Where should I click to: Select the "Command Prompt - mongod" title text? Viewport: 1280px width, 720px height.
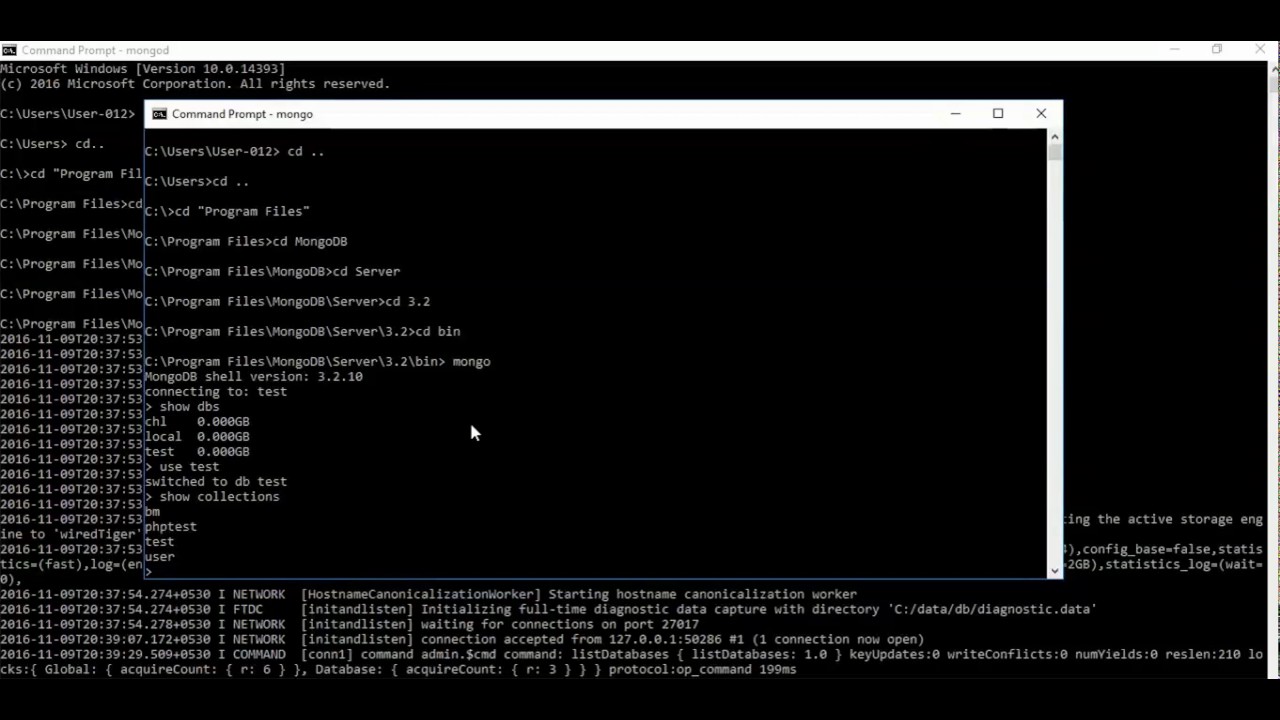95,50
